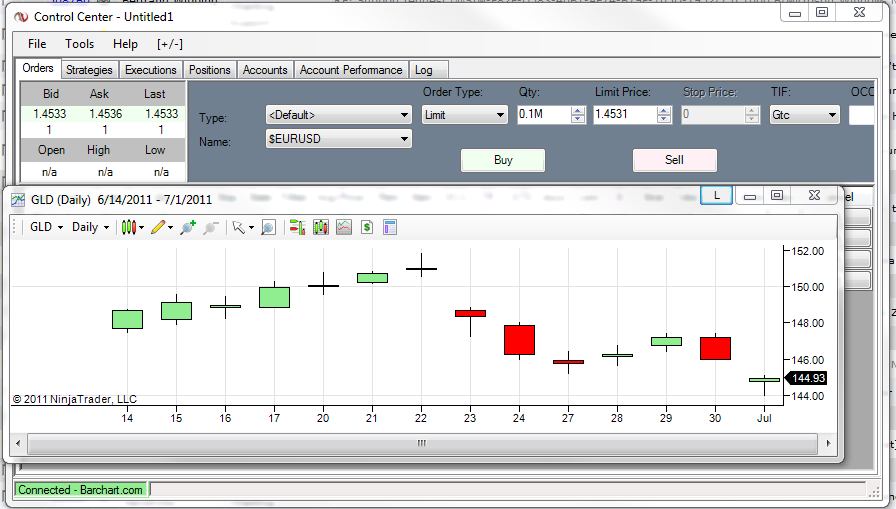Click the red candlestick for the 24th
The image size is (896, 509).
tap(519, 340)
